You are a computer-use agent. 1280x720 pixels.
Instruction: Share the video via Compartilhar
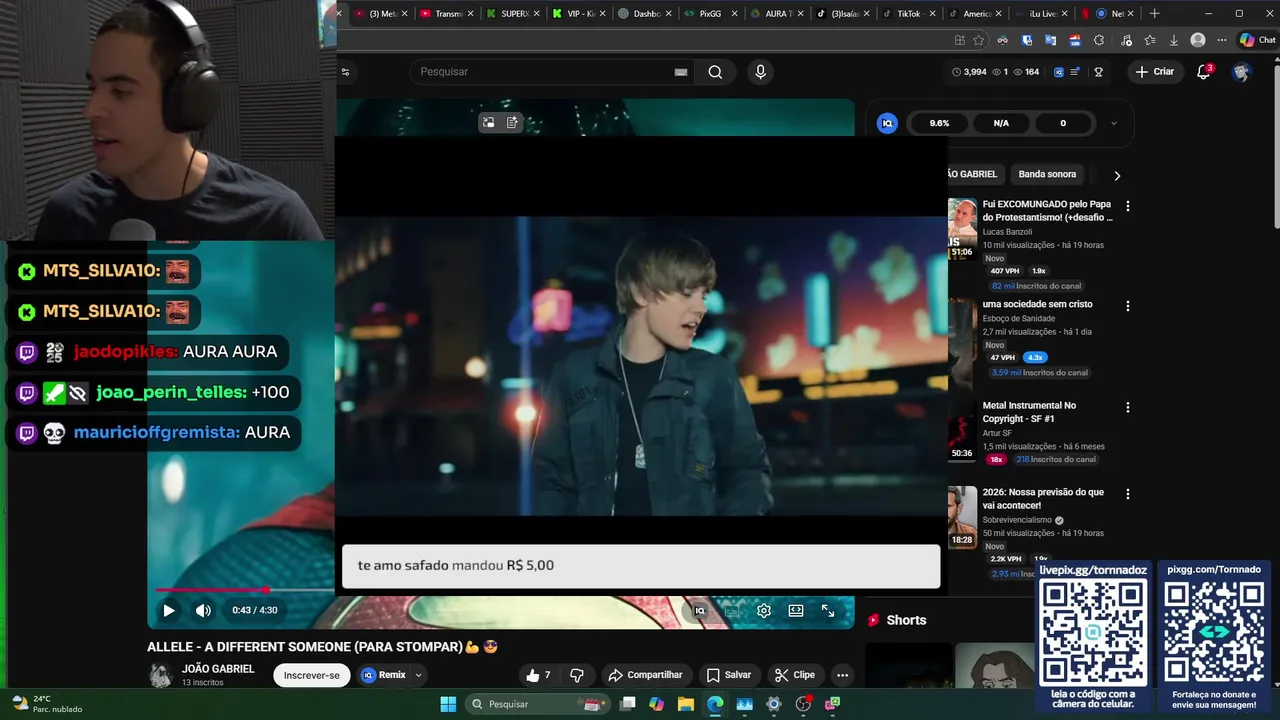click(645, 675)
